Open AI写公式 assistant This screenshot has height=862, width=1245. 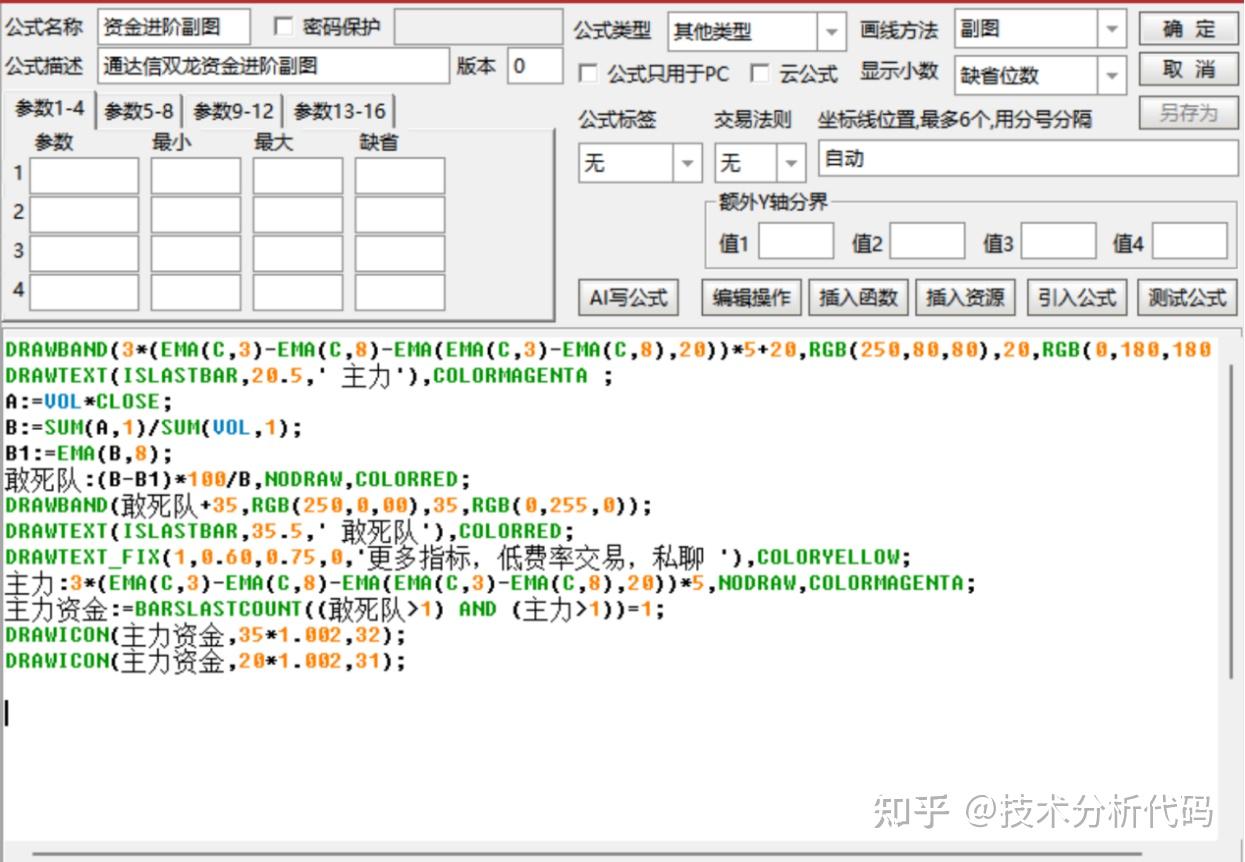pos(628,298)
